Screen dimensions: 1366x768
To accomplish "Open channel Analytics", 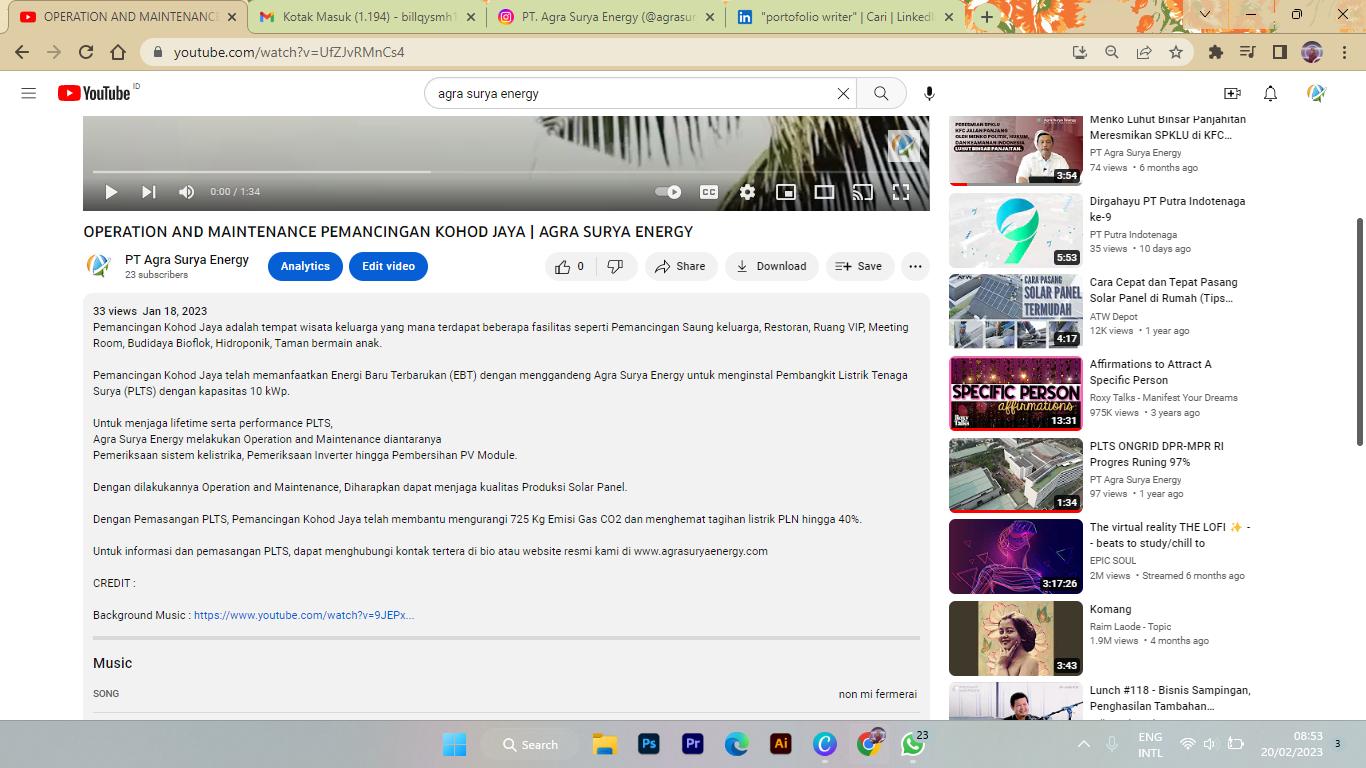I will (305, 266).
